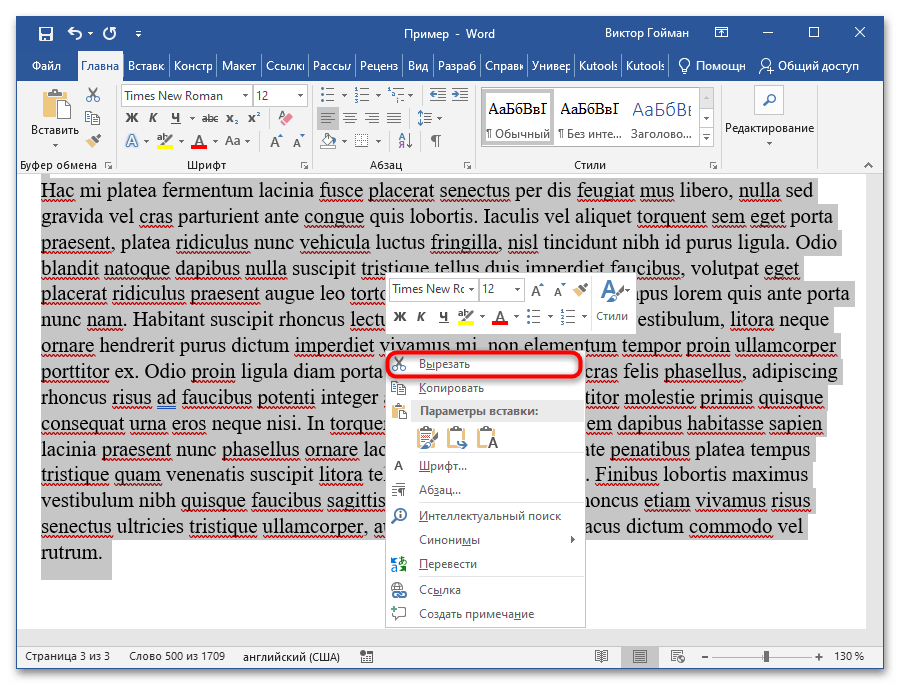900x685 pixels.
Task: Click the Общий доступ share button
Action: coord(809,66)
